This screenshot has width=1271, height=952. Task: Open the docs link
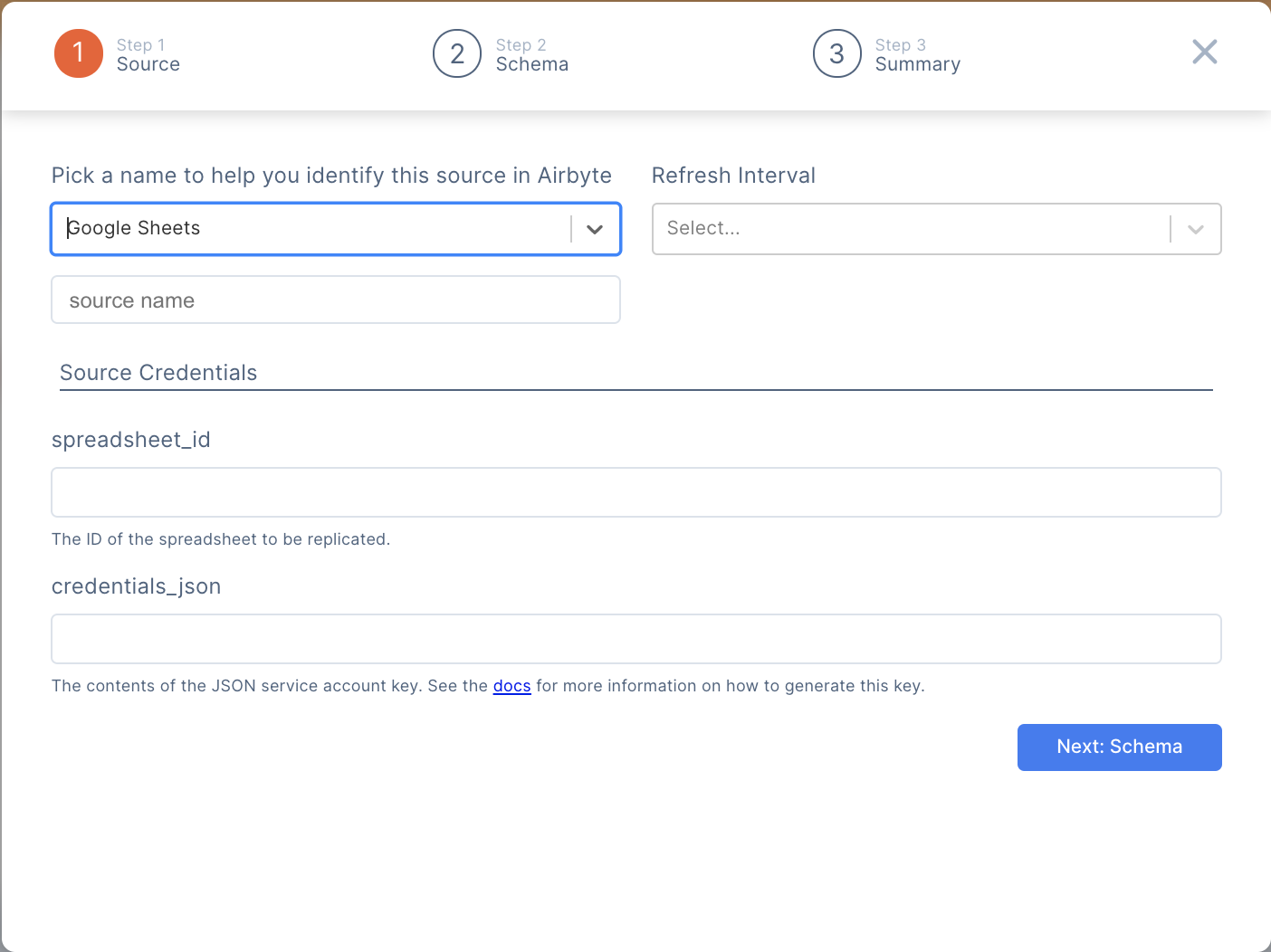511,686
